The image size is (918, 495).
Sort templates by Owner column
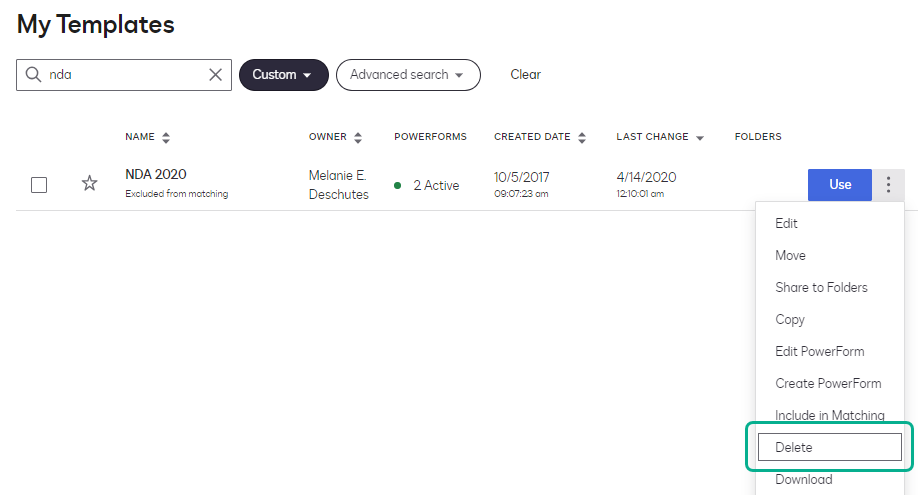click(x=335, y=137)
